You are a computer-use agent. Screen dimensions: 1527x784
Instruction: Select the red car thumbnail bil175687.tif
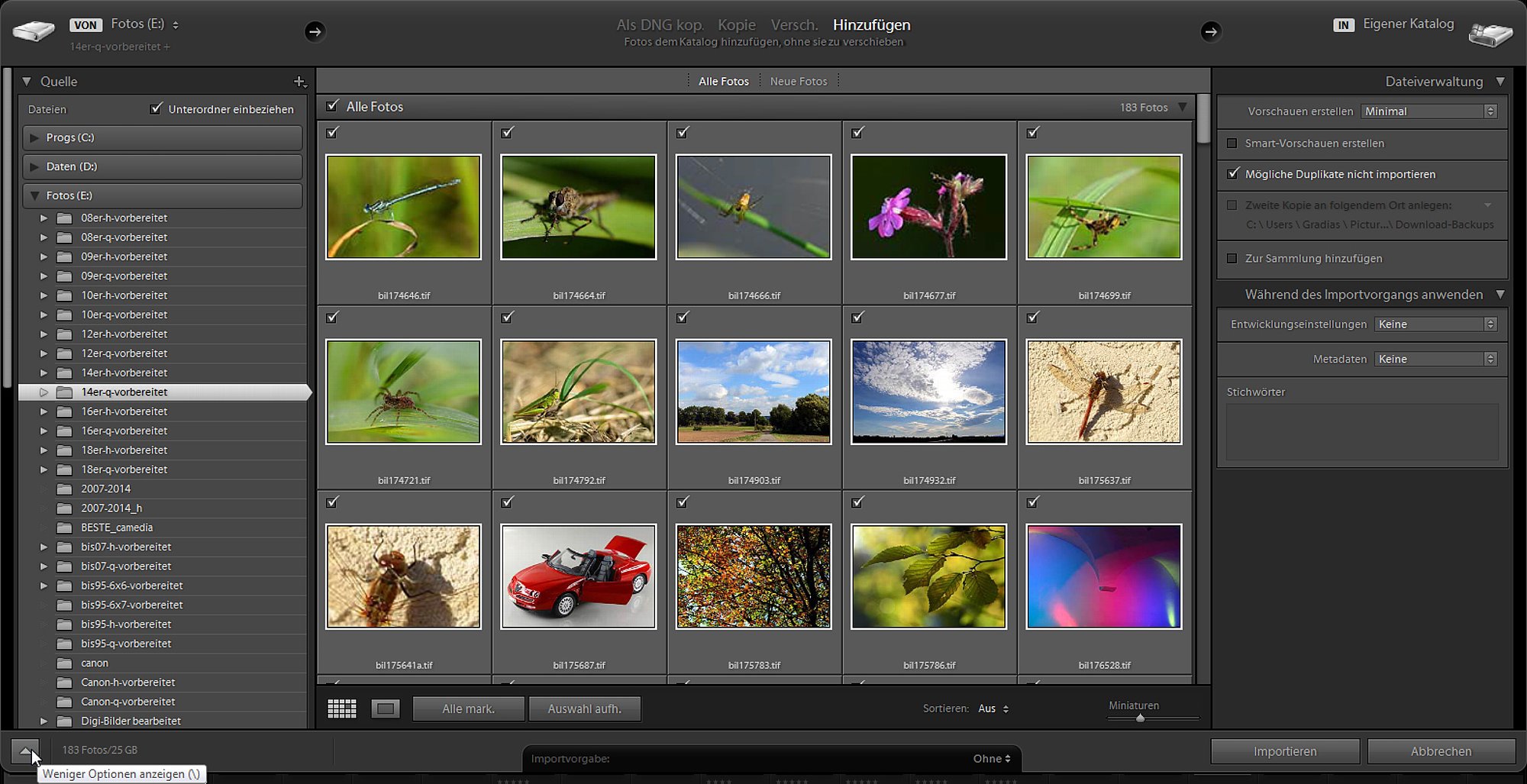tap(578, 576)
